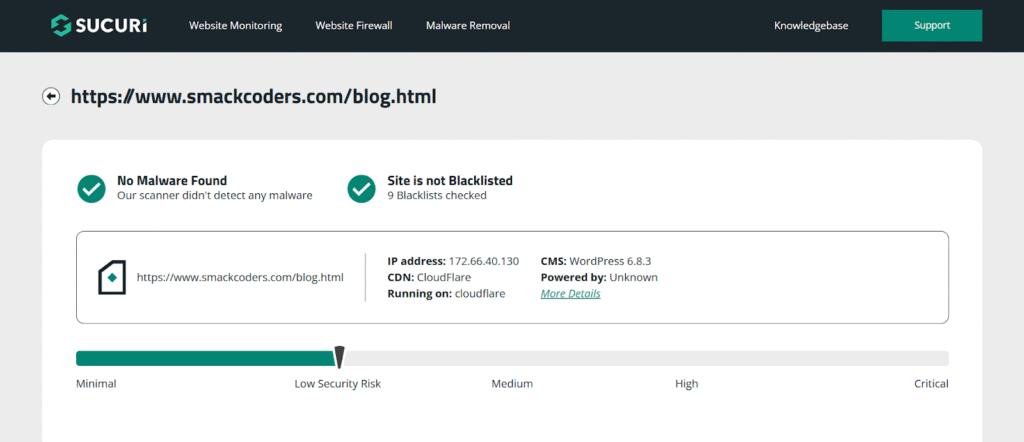Open the Website Monitoring menu
Viewport: 1024px width, 442px height.
point(235,25)
